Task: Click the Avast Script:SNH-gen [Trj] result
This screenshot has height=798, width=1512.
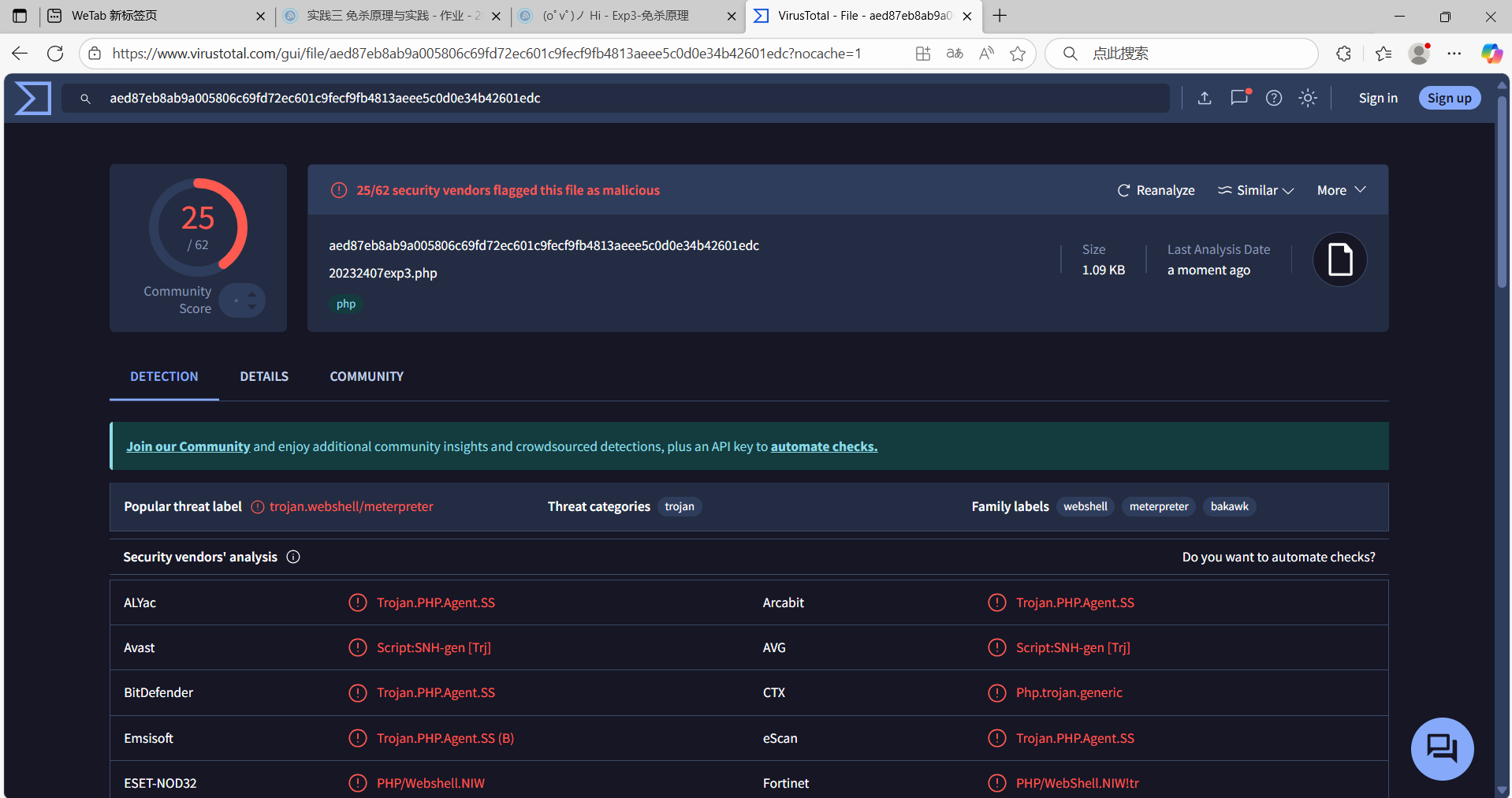Action: [x=434, y=648]
